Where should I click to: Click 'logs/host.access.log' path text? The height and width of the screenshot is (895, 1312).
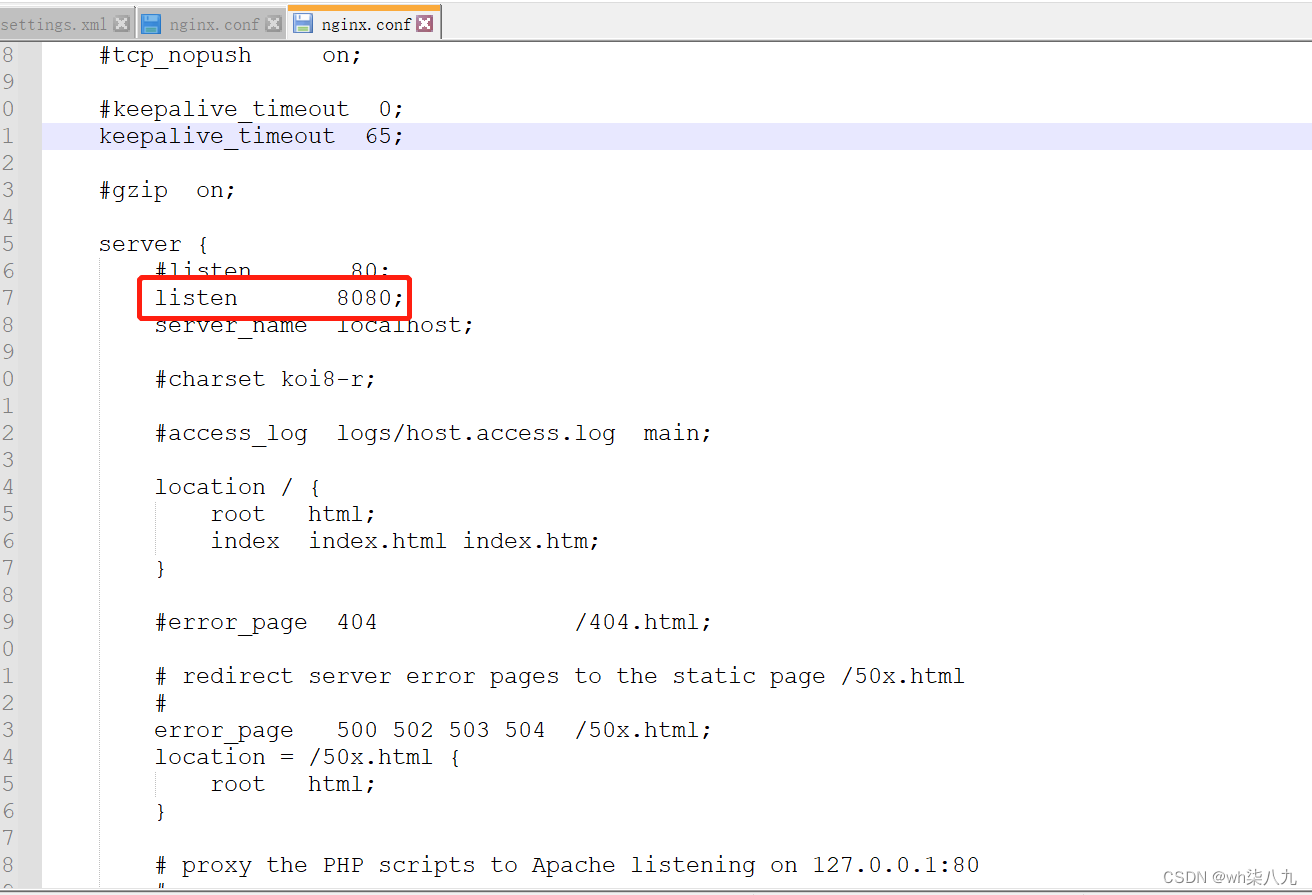click(476, 434)
